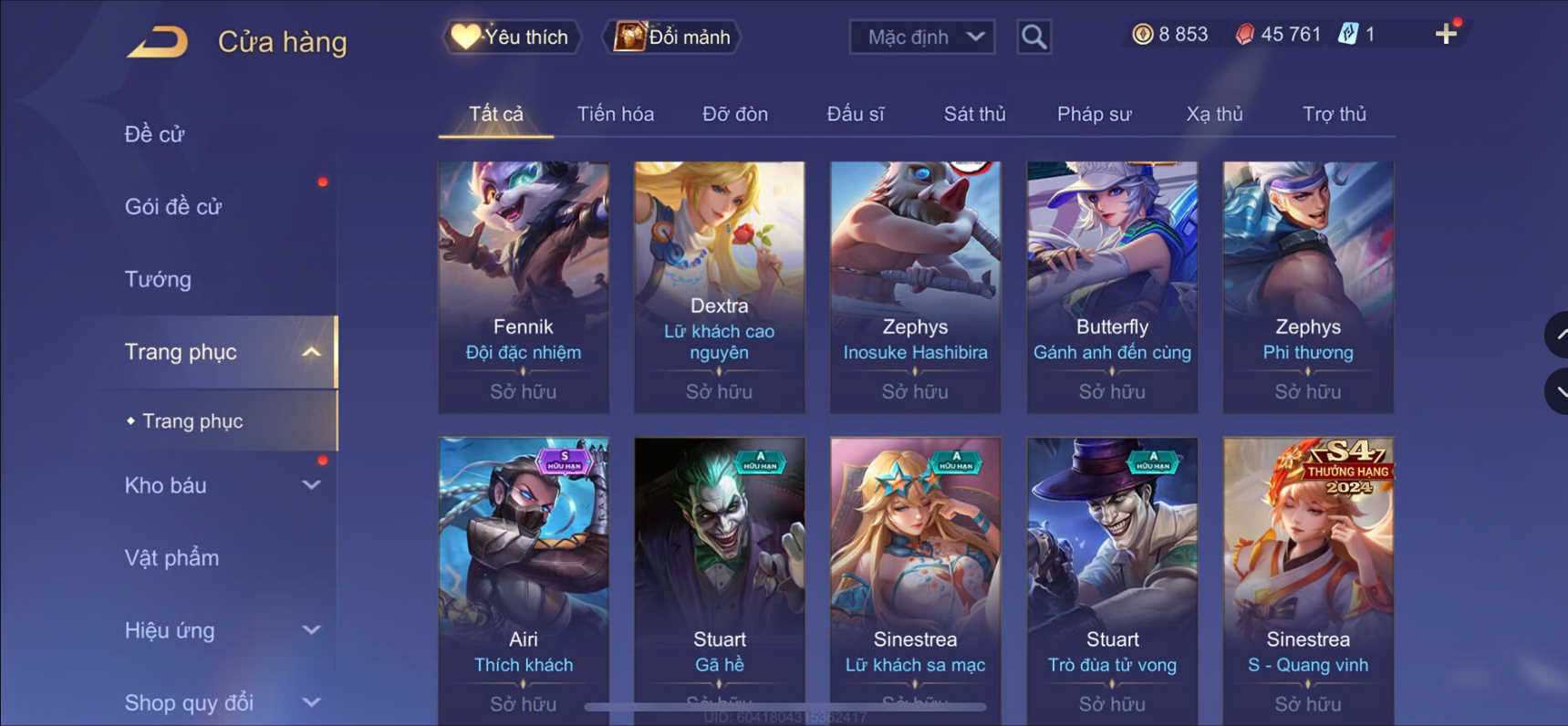Open Gói đề cử in sidebar
The height and width of the screenshot is (726, 1568).
pyautogui.click(x=173, y=207)
